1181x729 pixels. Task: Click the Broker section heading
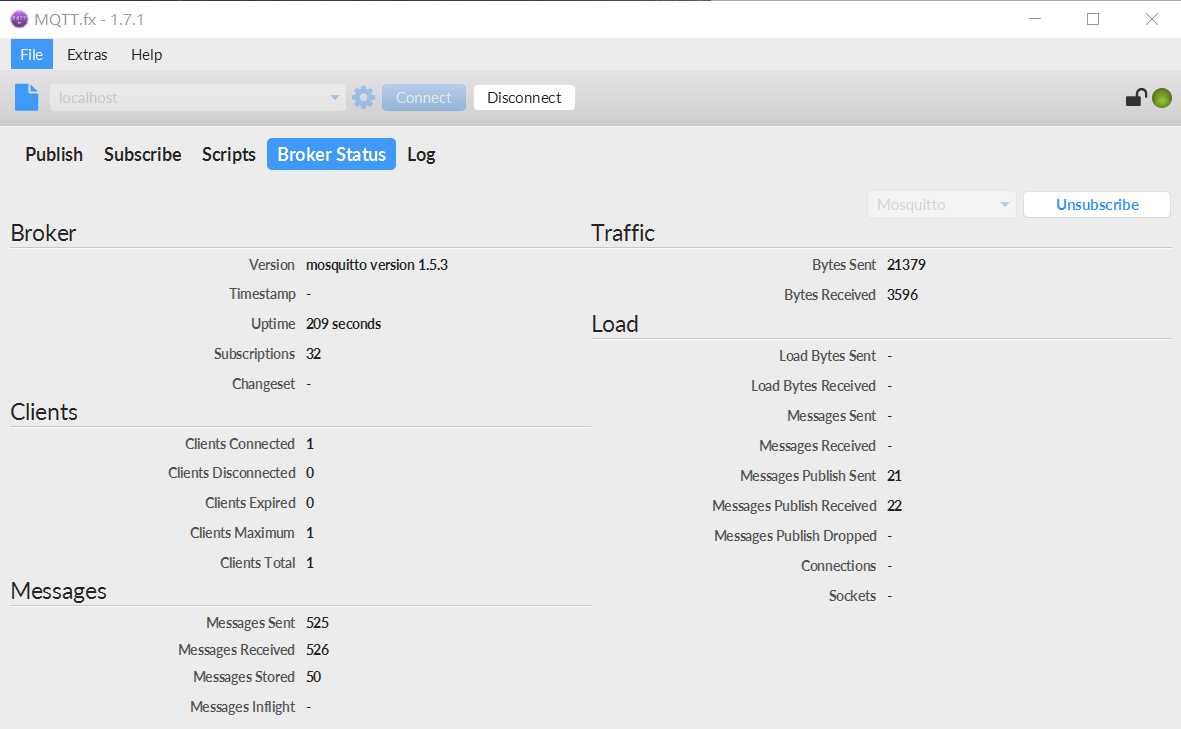43,233
